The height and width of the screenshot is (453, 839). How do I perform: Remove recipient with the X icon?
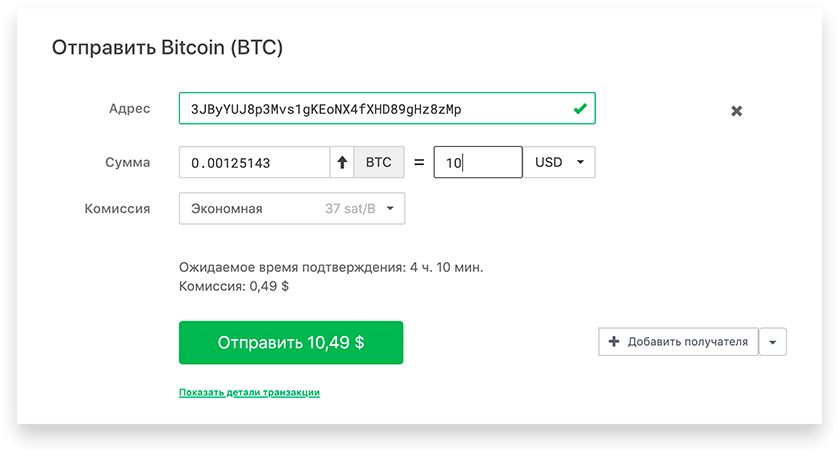(737, 111)
